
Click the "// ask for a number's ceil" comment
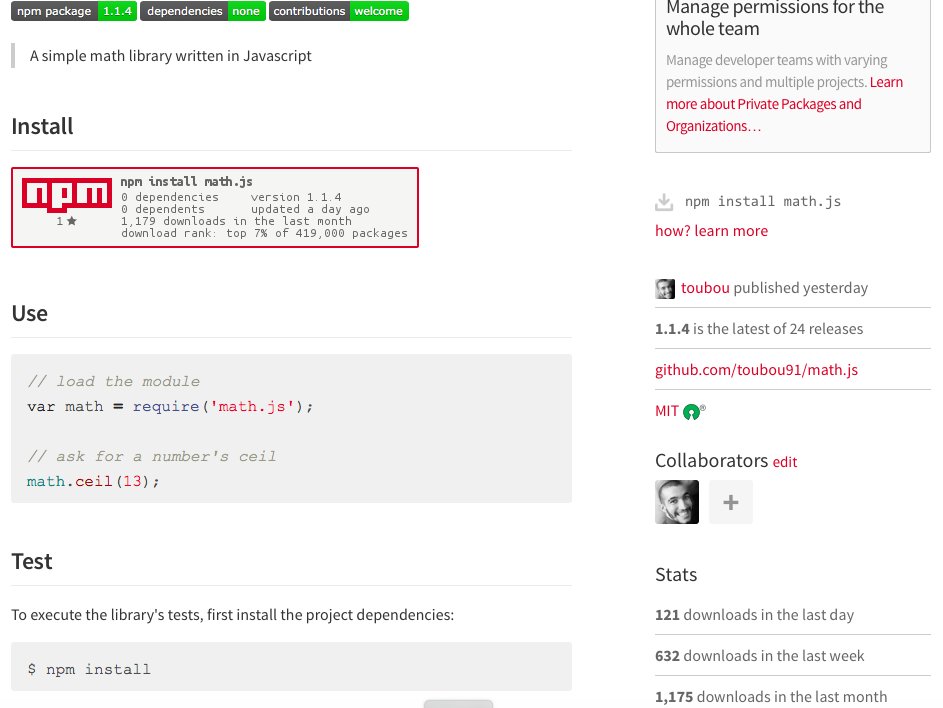point(152,457)
